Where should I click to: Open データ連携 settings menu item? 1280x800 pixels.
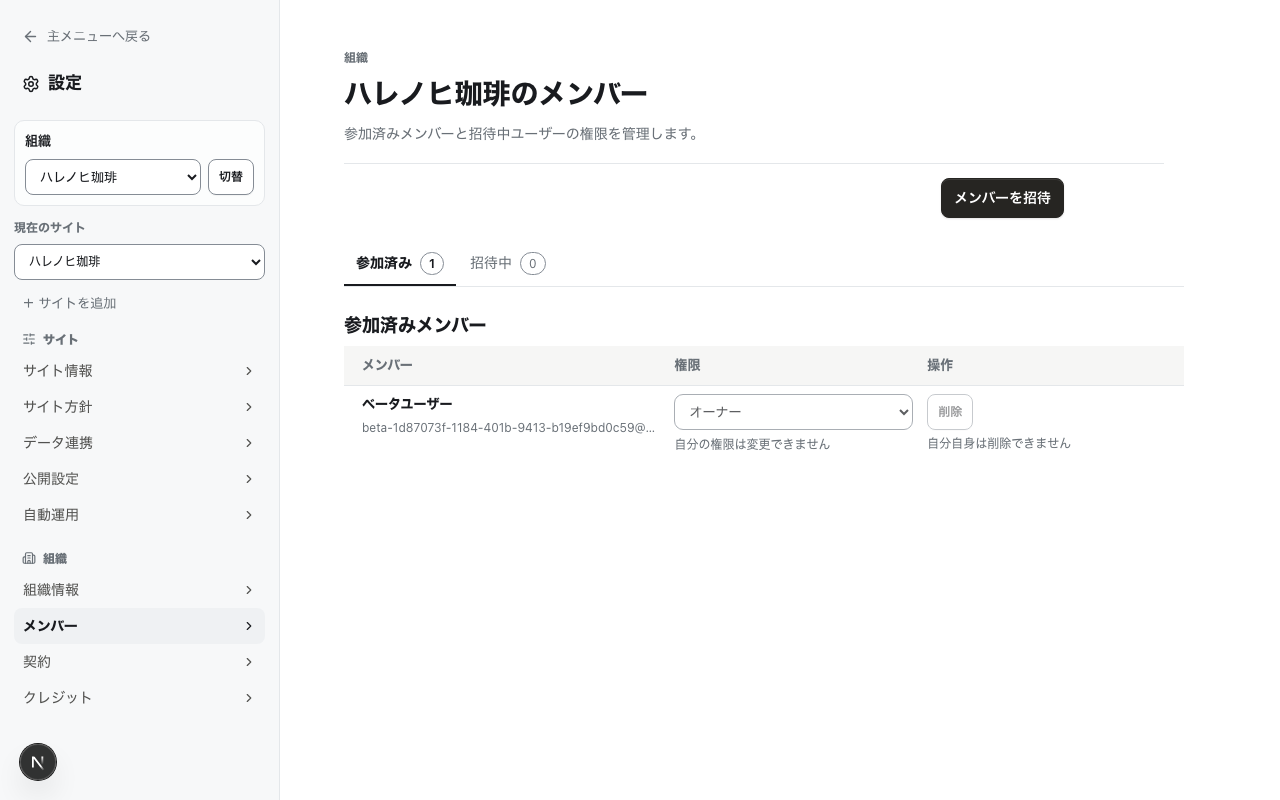[x=139, y=443]
